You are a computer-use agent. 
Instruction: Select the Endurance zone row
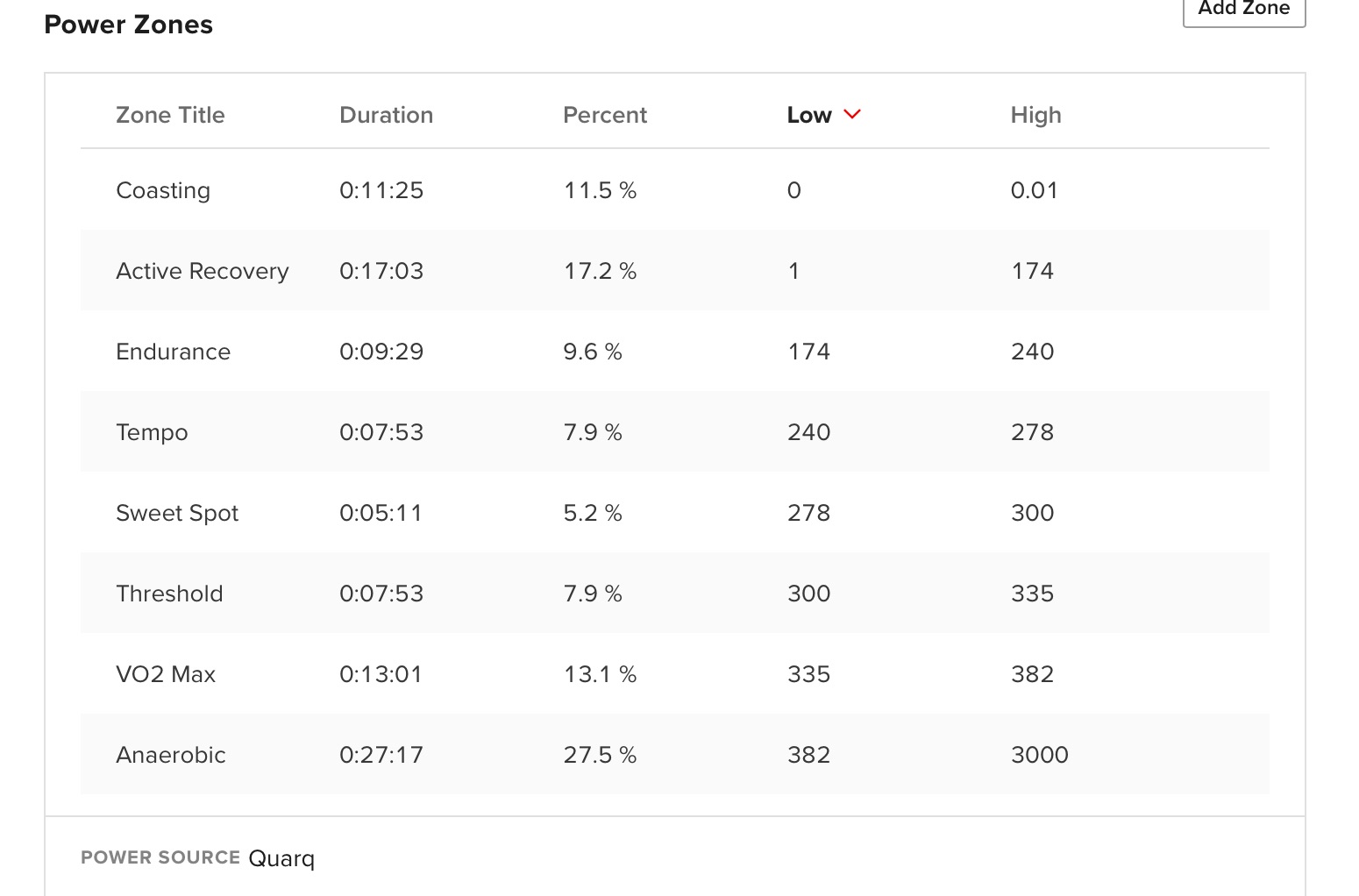(173, 352)
